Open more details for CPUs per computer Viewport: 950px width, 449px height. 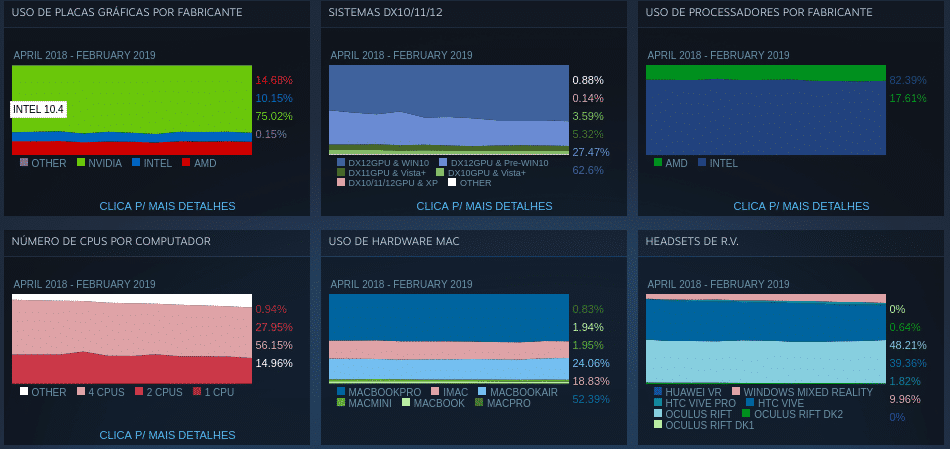coord(167,435)
